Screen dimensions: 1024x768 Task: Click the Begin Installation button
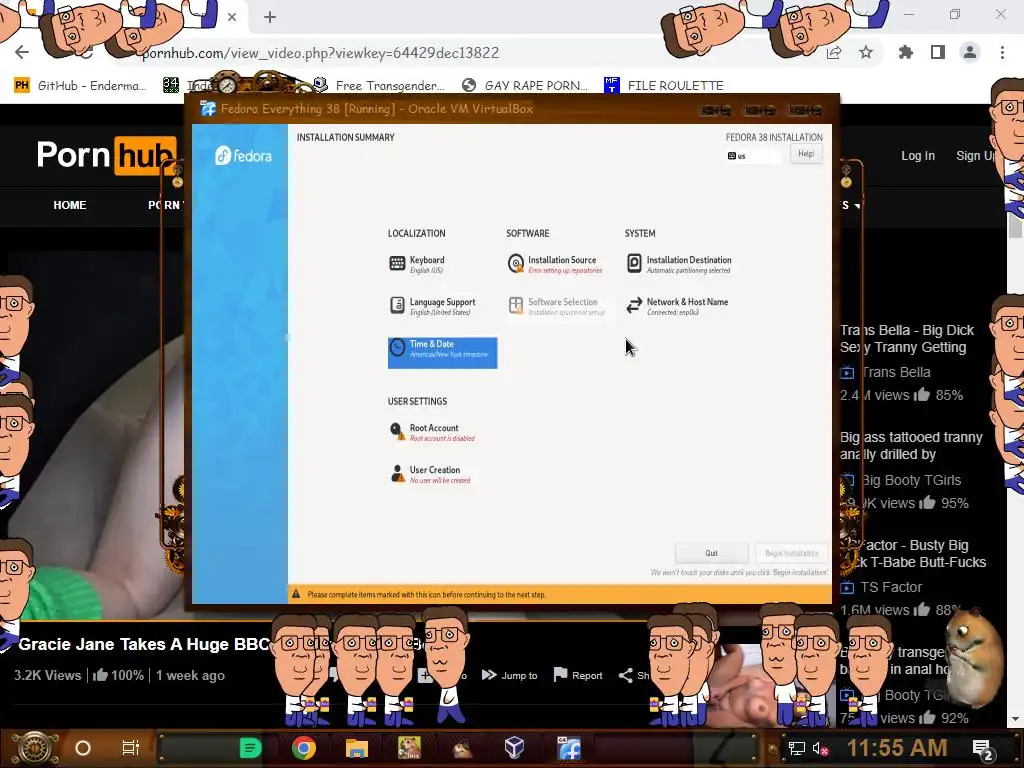click(x=791, y=553)
